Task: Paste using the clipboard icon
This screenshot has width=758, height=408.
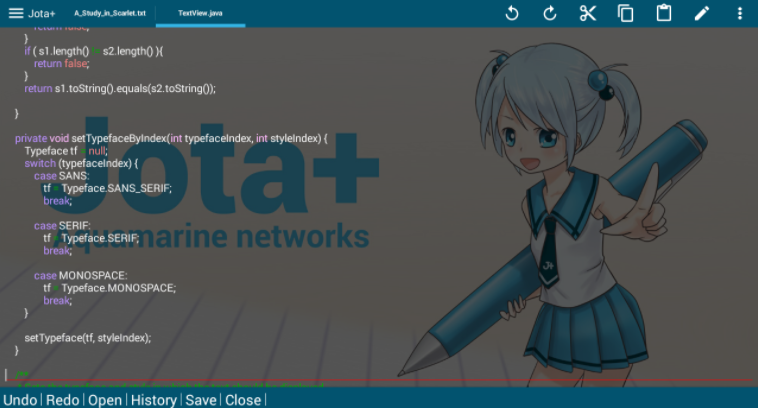Action: coord(663,13)
